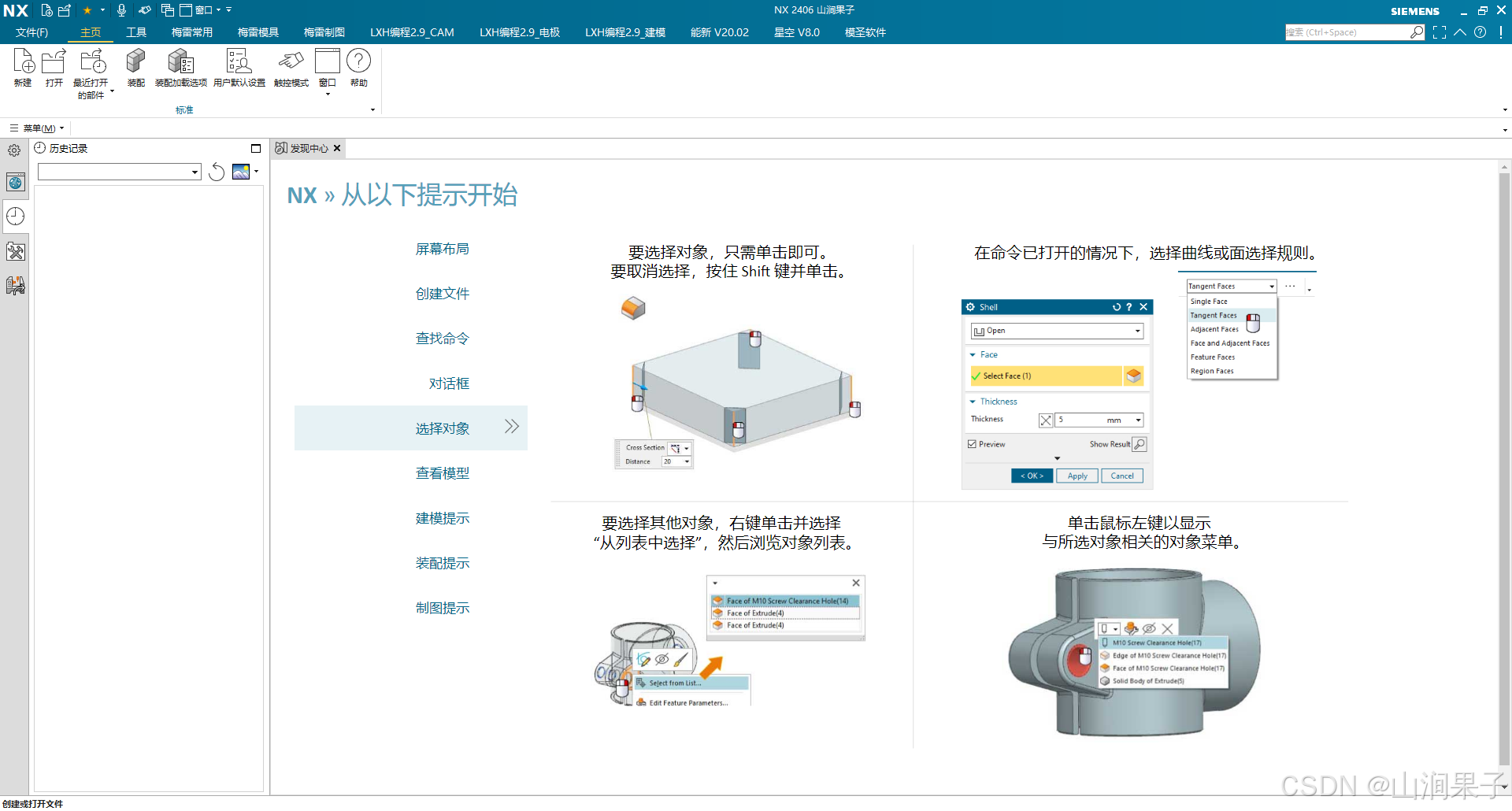Click the 选择对象 selected tips item
Screen dimensions: 1512x811
[411, 428]
